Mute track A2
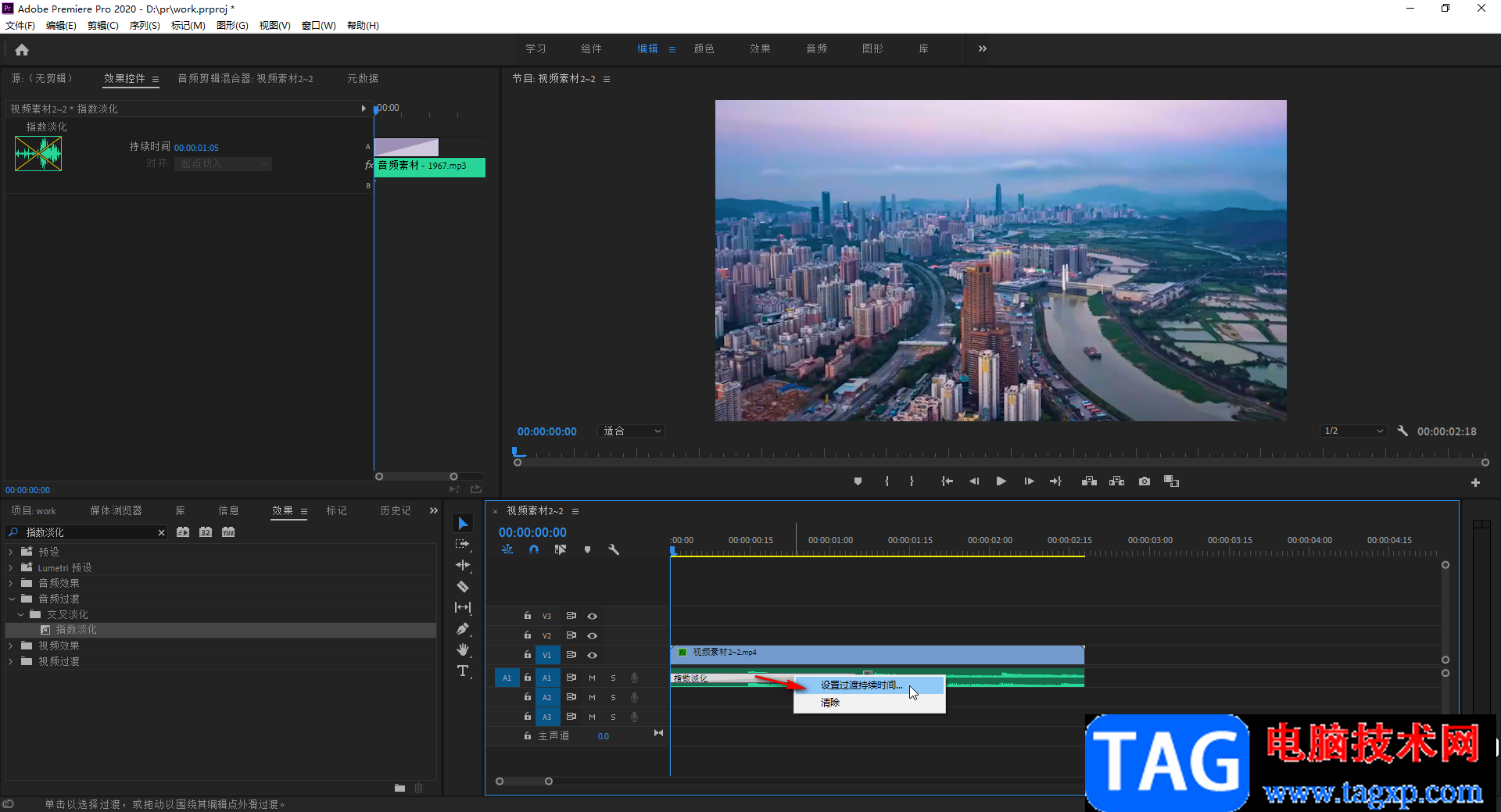Viewport: 1501px width, 812px height. (x=592, y=697)
